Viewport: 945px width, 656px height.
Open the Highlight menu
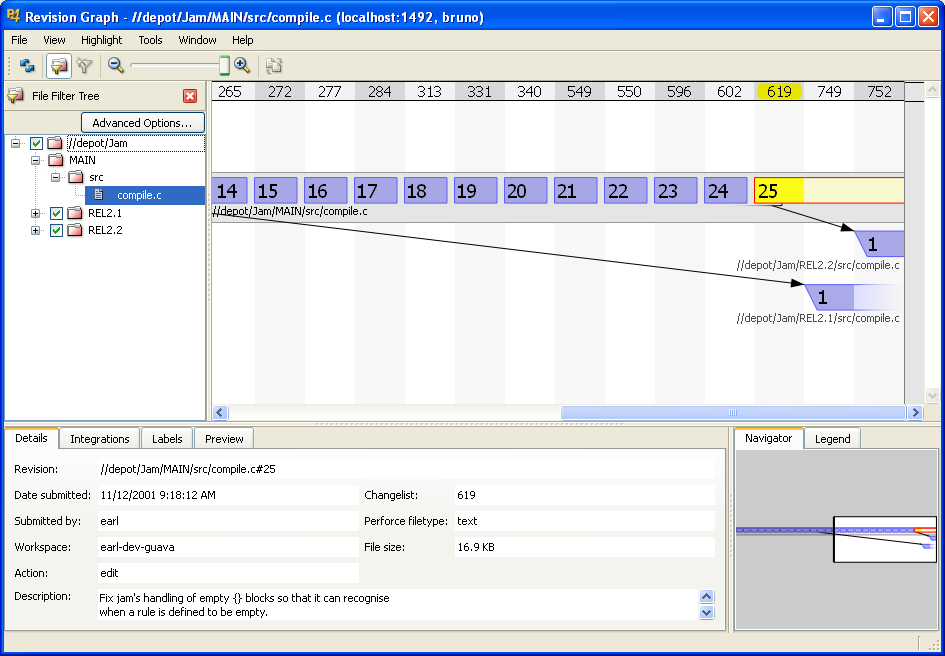click(x=101, y=40)
